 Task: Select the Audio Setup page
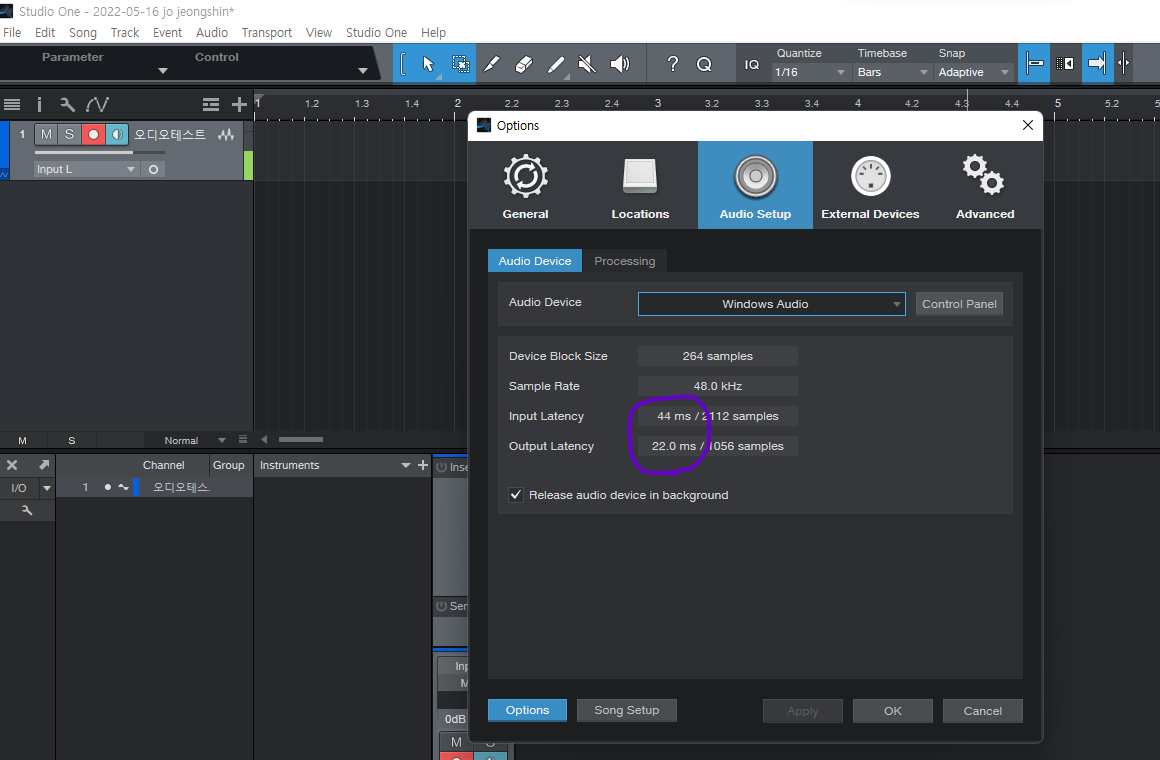755,186
